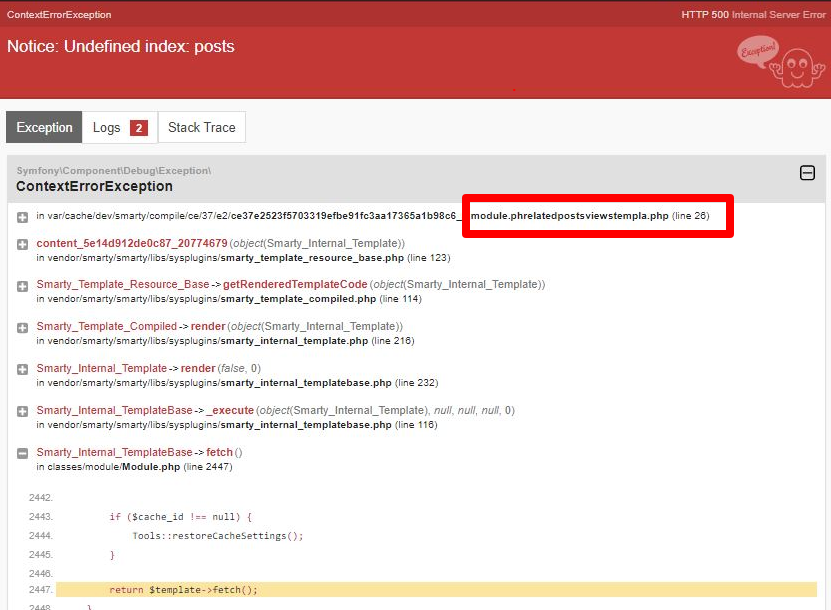
Task: Click module.phrelatedpostsviewstempla.php file name
Action: point(570,216)
